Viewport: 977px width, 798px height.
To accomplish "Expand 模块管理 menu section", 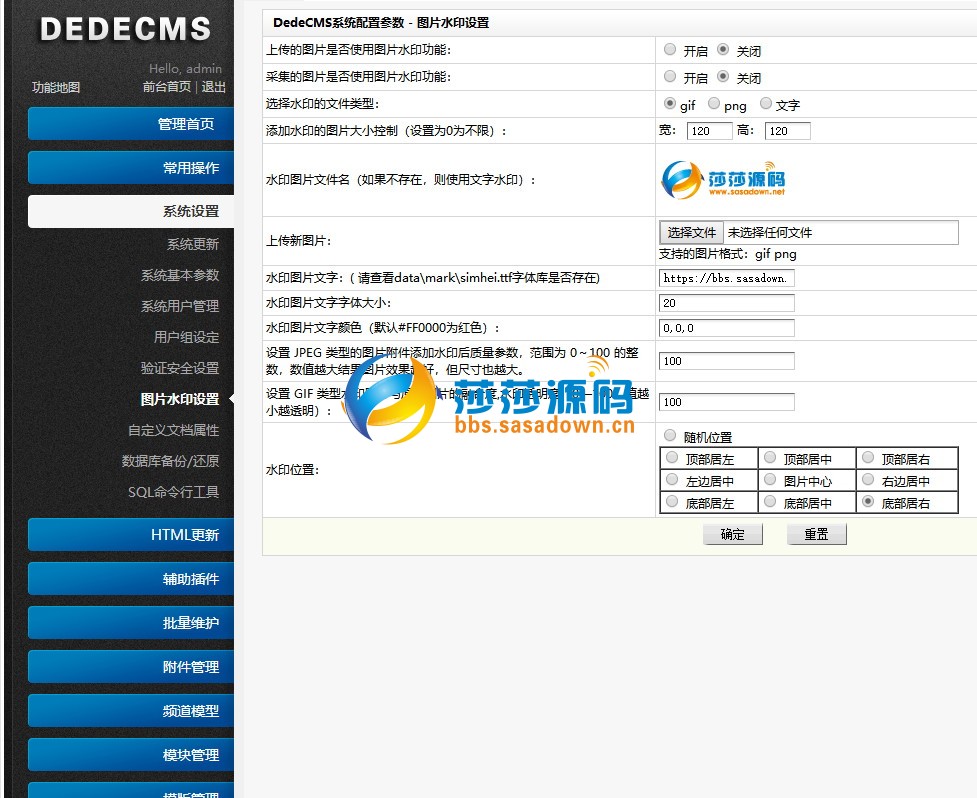I will pyautogui.click(x=131, y=755).
